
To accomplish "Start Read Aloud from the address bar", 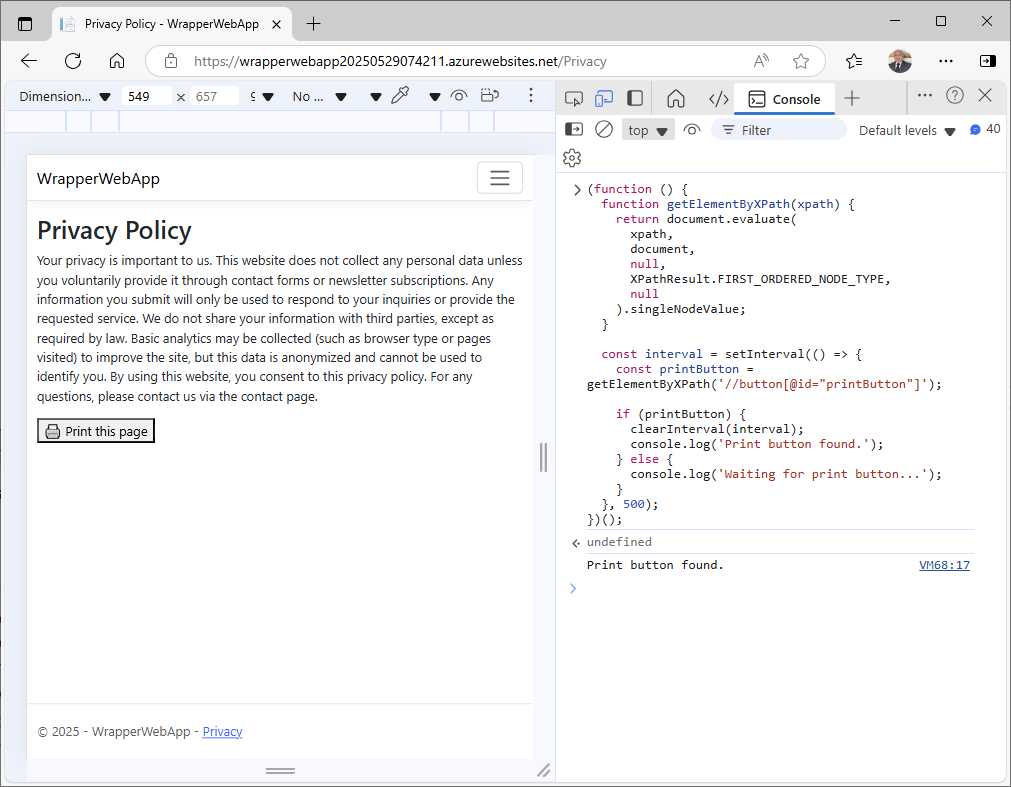I will click(x=761, y=61).
